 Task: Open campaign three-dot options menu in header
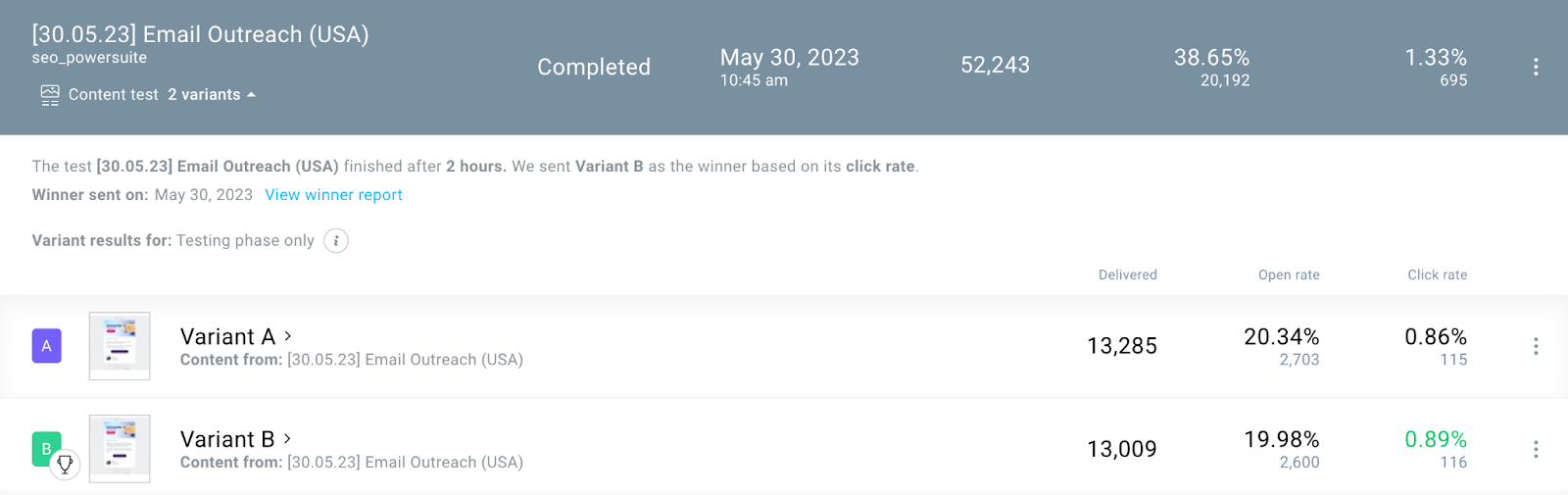click(1536, 67)
